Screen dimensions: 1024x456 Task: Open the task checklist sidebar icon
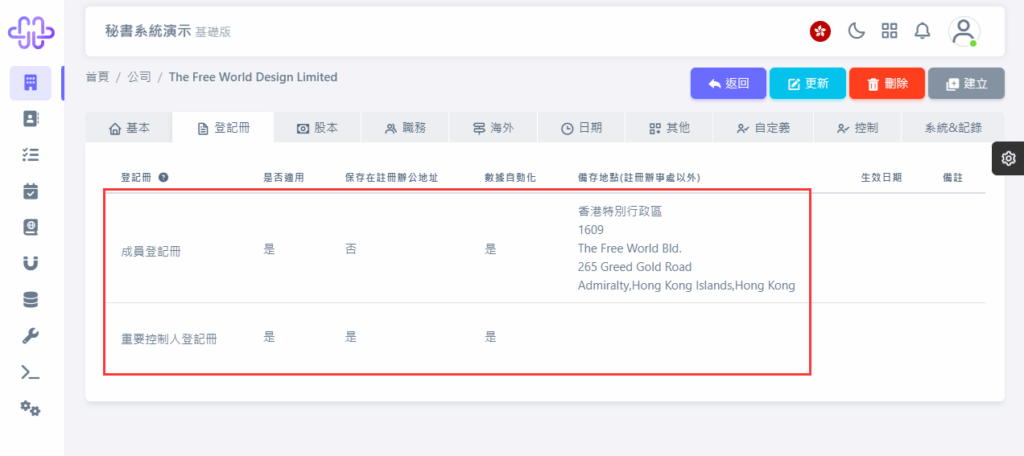(31, 154)
